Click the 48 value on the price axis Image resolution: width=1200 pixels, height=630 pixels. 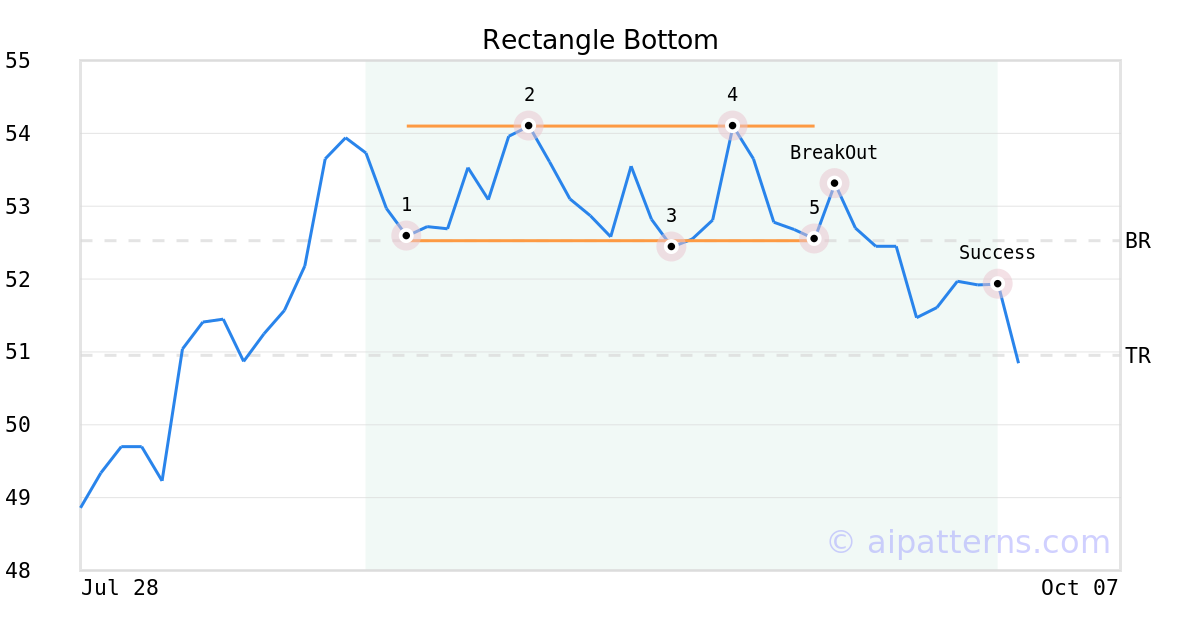[x=18, y=571]
